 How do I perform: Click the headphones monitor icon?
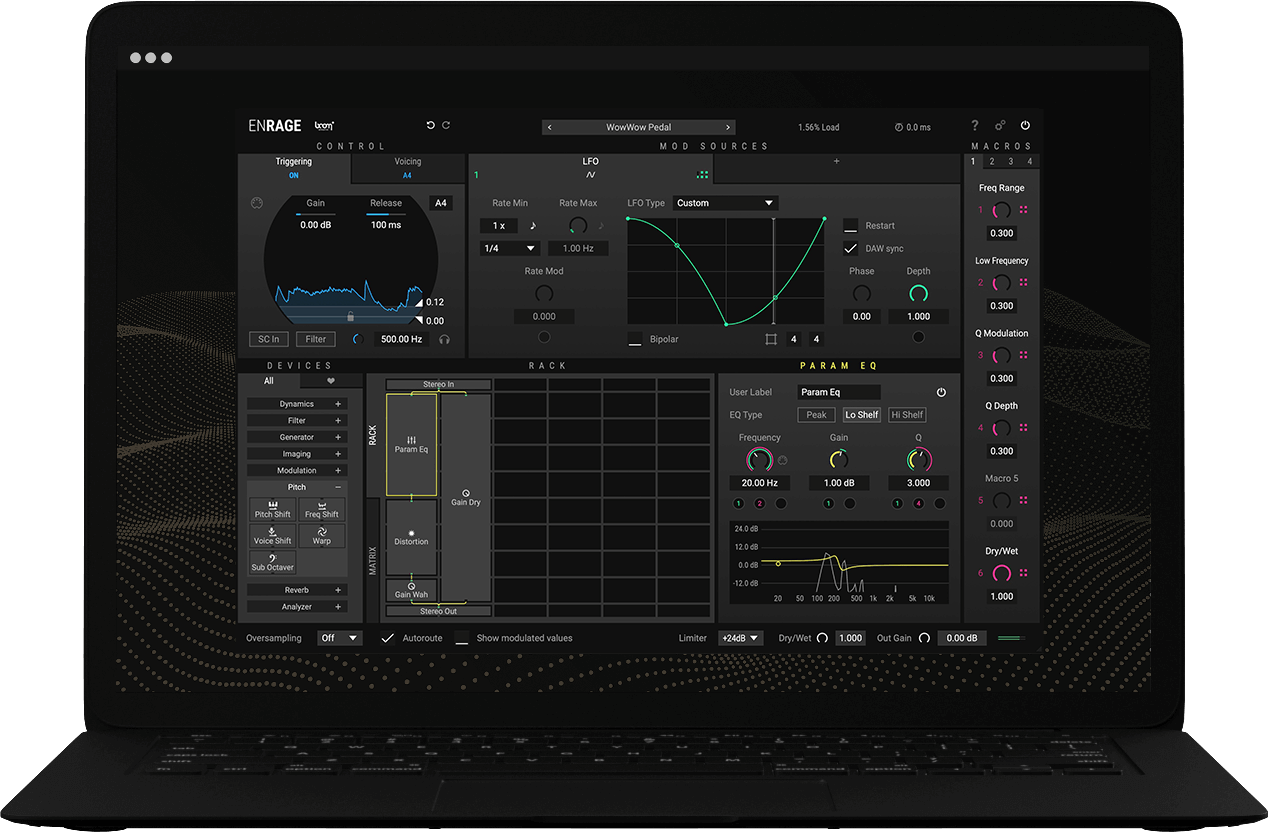coord(444,340)
